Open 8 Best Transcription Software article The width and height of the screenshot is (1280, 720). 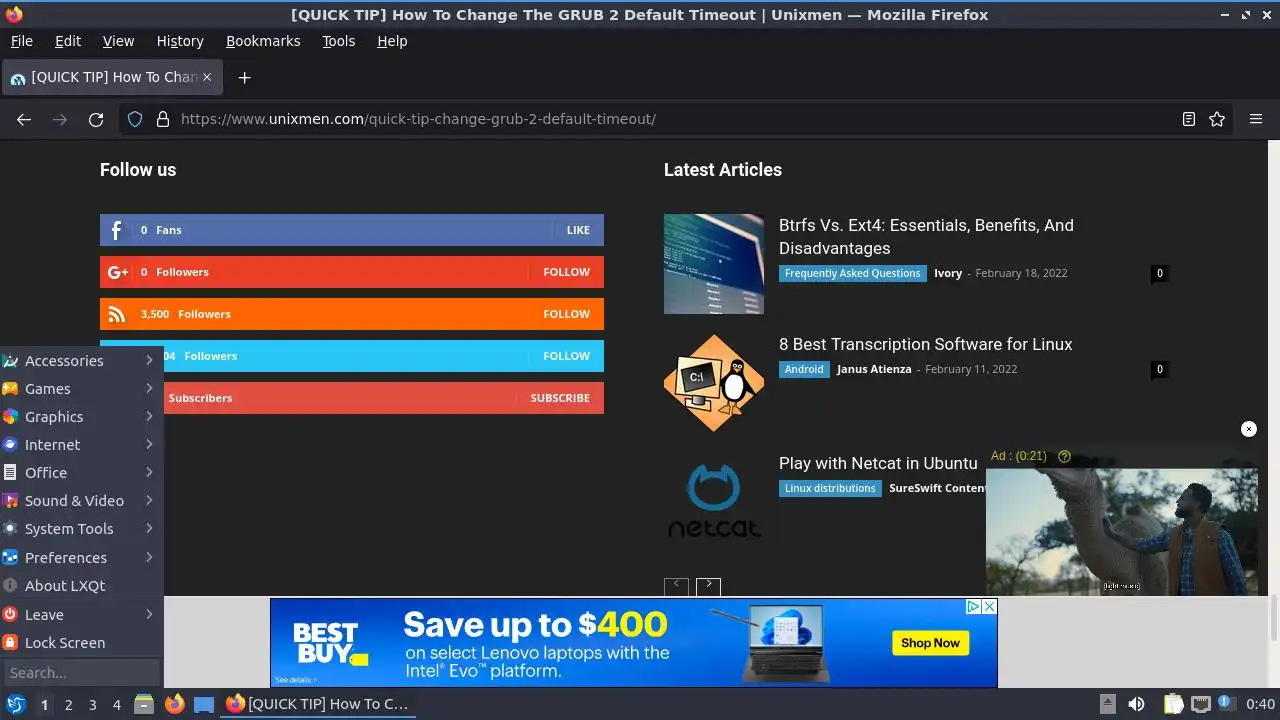pos(925,344)
